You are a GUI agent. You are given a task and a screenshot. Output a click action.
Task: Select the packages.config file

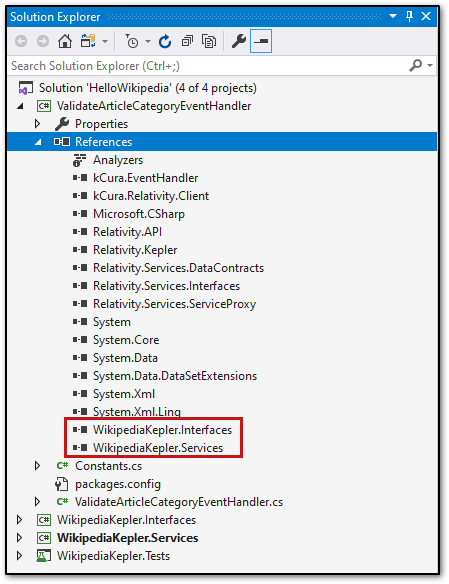tap(118, 484)
